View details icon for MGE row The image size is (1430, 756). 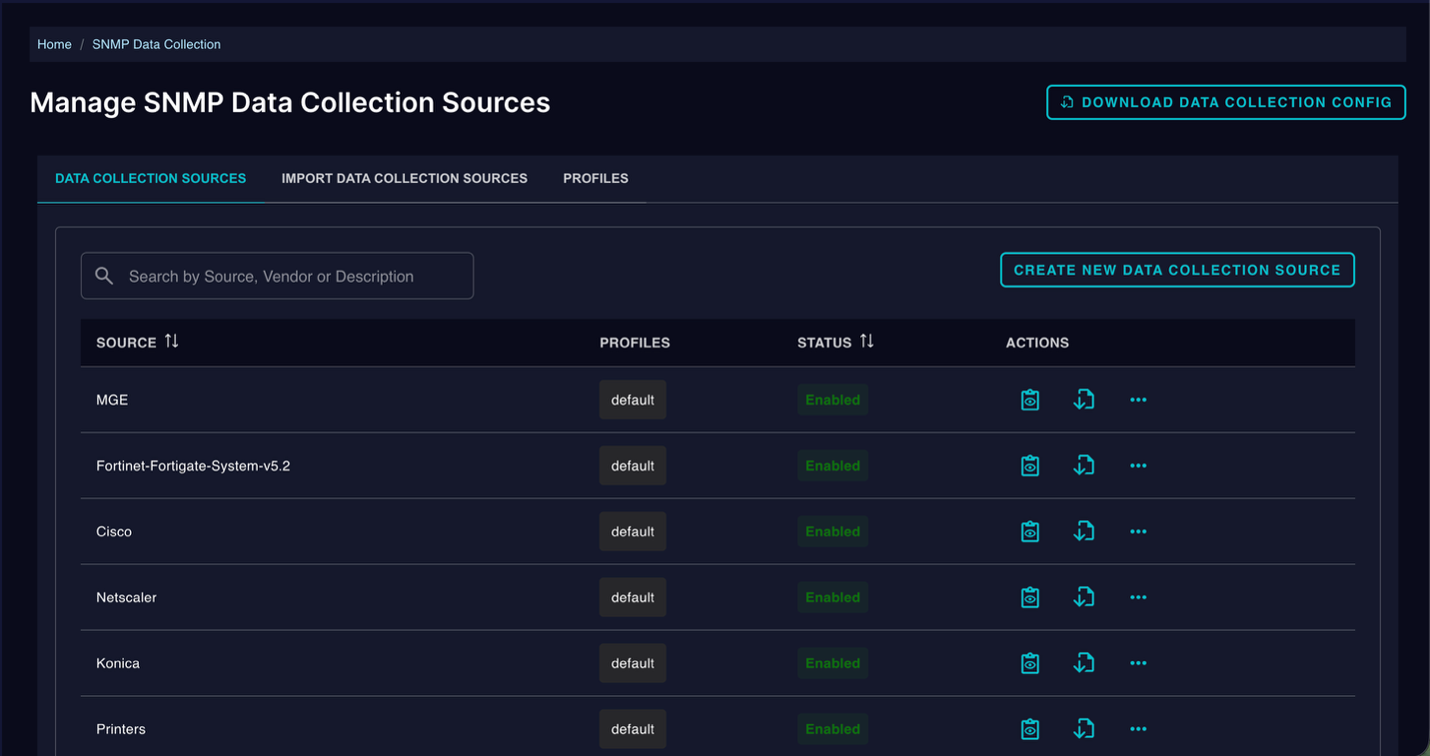point(1030,400)
